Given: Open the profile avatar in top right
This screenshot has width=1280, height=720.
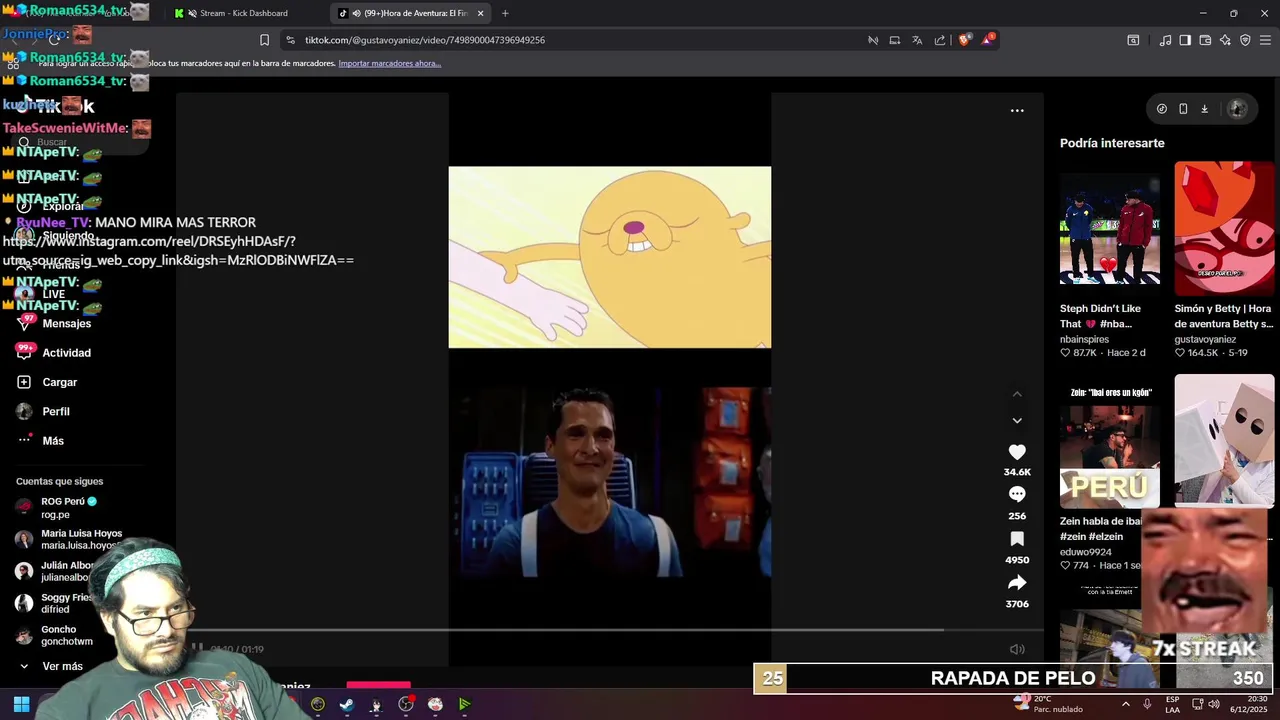Looking at the screenshot, I should tap(1237, 109).
